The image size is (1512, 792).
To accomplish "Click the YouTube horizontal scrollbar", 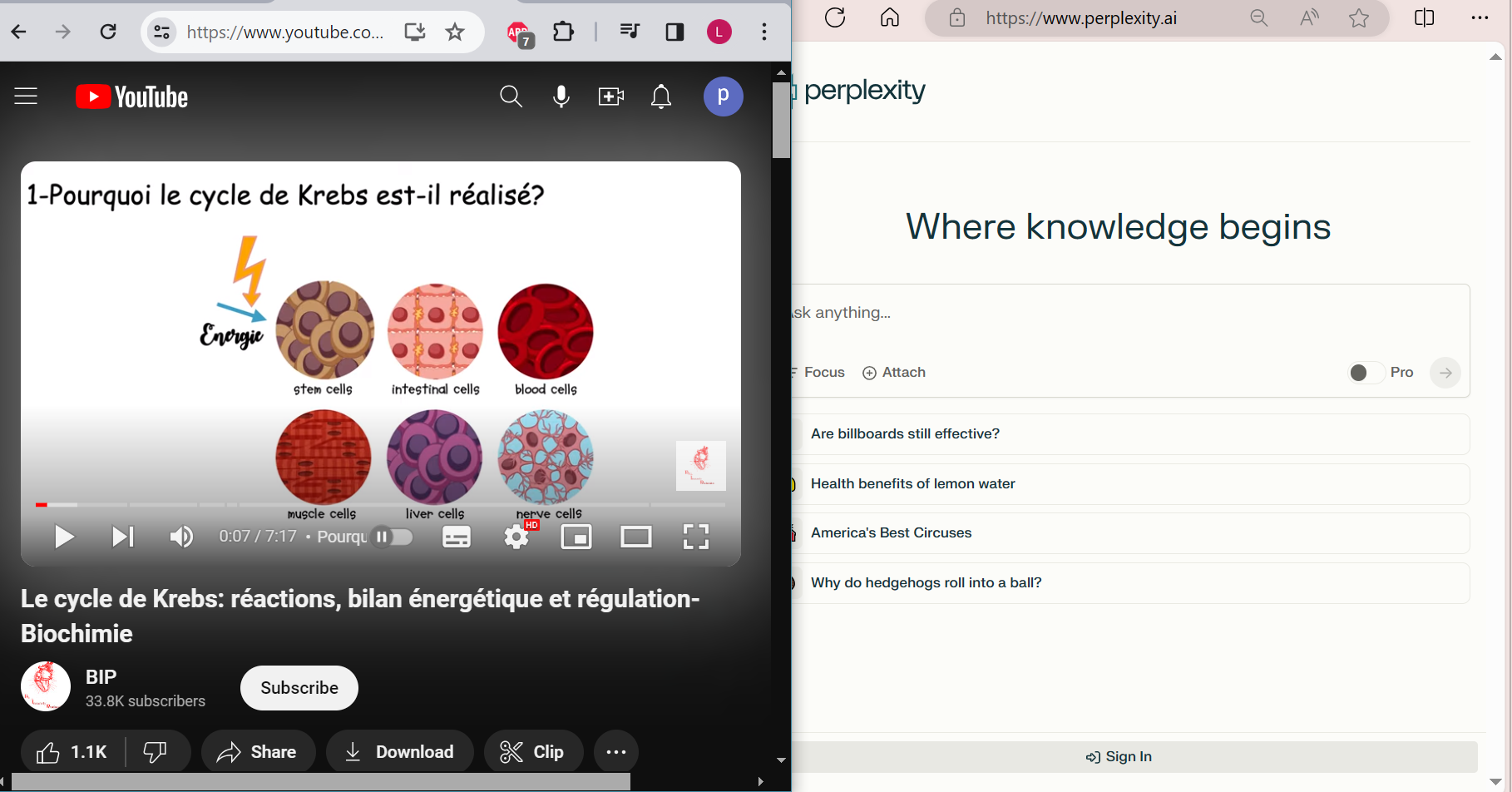I will pyautogui.click(x=320, y=781).
